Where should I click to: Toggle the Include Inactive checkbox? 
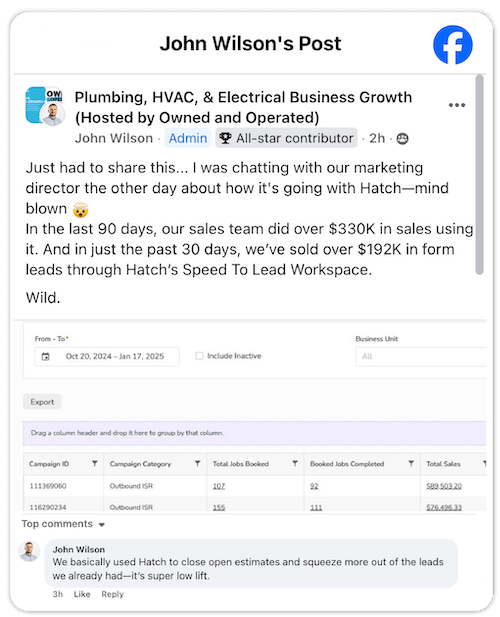(x=199, y=356)
